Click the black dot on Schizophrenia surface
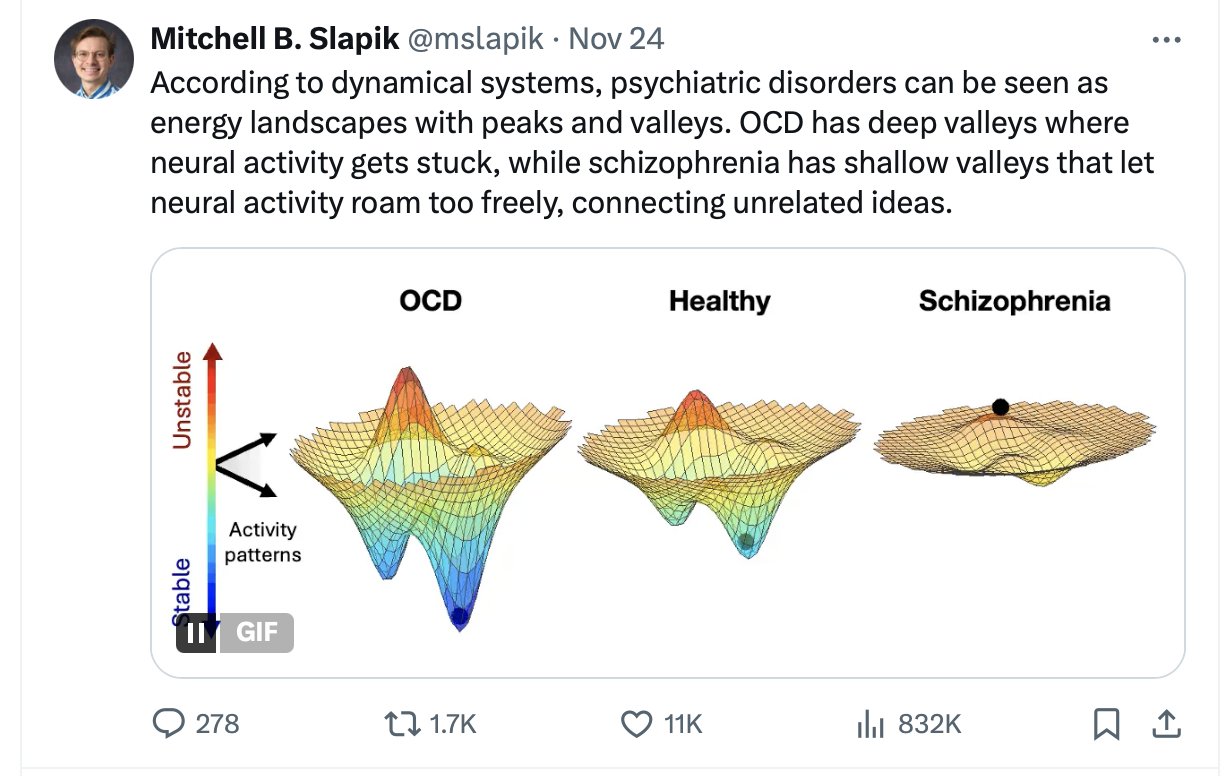 pyautogui.click(x=1000, y=407)
